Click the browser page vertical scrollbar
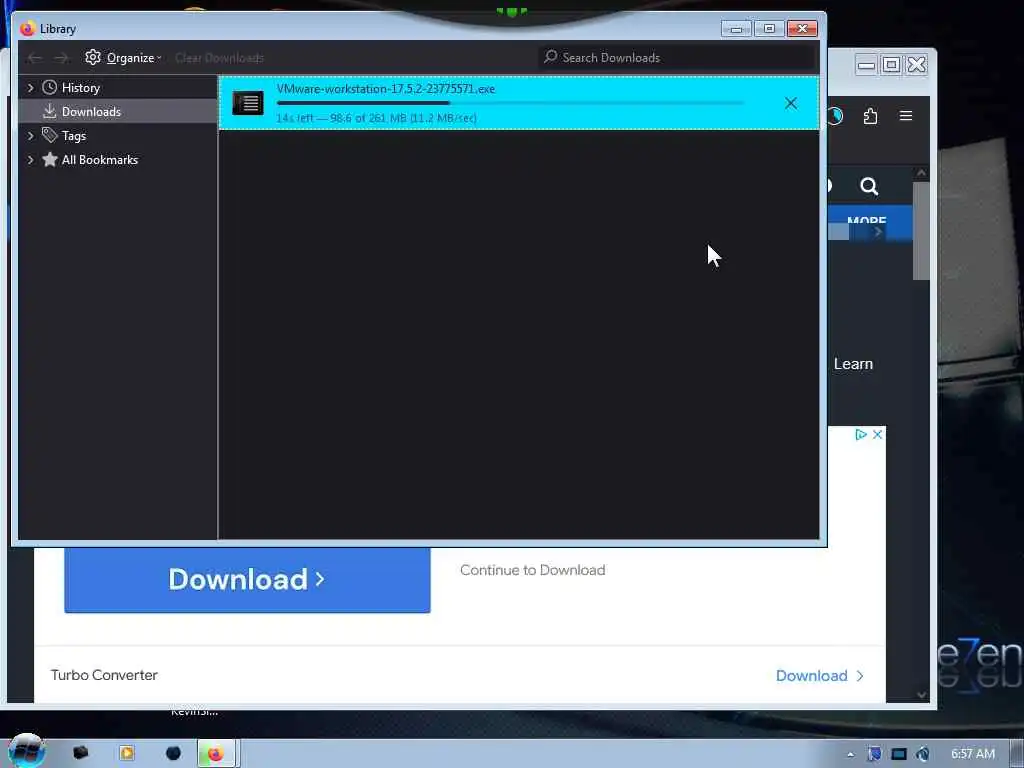 pos(921,230)
